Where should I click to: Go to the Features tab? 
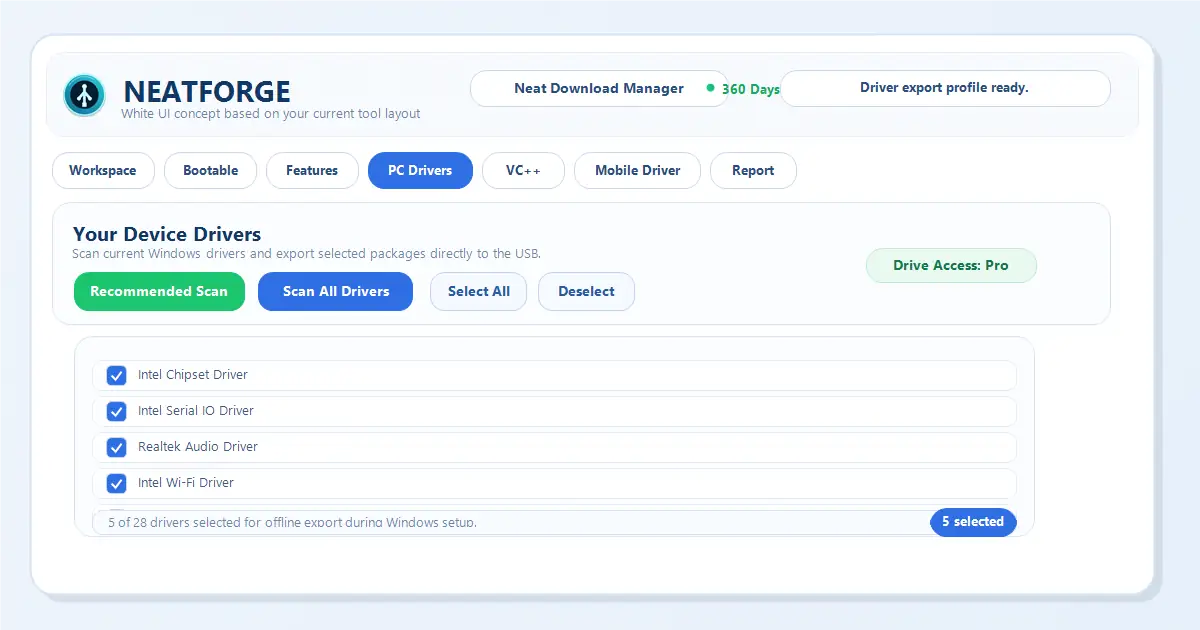pos(312,171)
